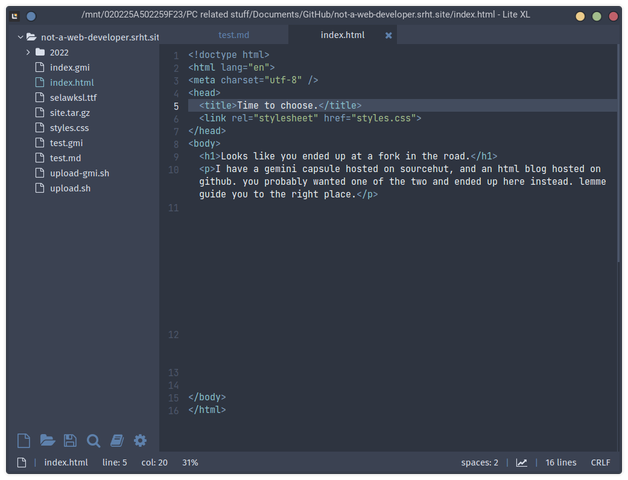Select index.html in the file tree

click(x=72, y=83)
